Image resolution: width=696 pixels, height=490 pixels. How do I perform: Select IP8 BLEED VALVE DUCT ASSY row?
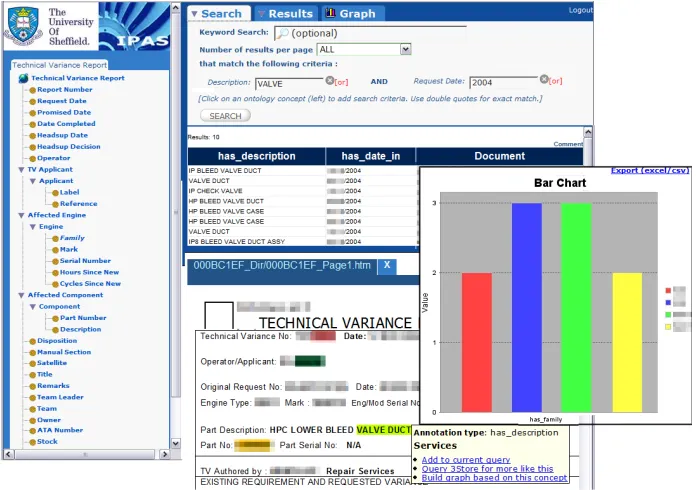[302, 242]
